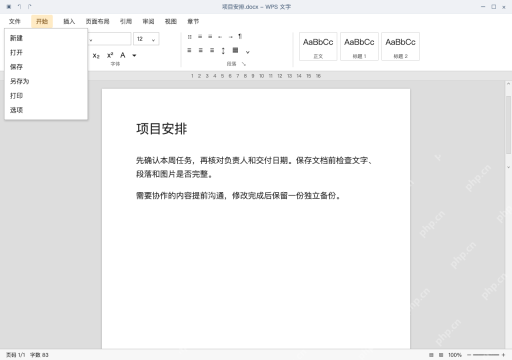Increase the paragraph indent
Image resolution: width=512 pixels, height=360 pixels.
(230, 37)
